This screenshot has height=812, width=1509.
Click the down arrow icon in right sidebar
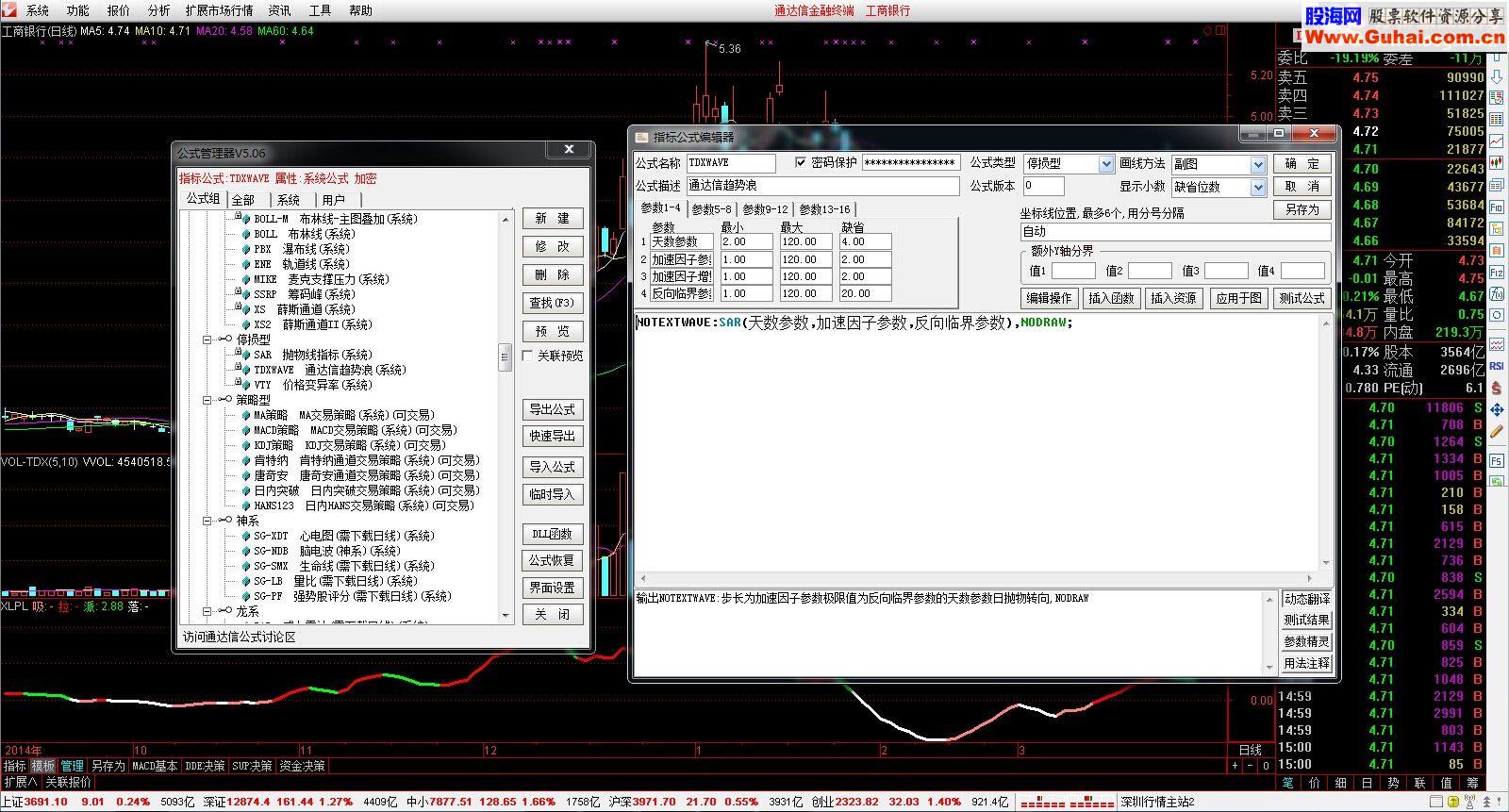pos(1497,76)
